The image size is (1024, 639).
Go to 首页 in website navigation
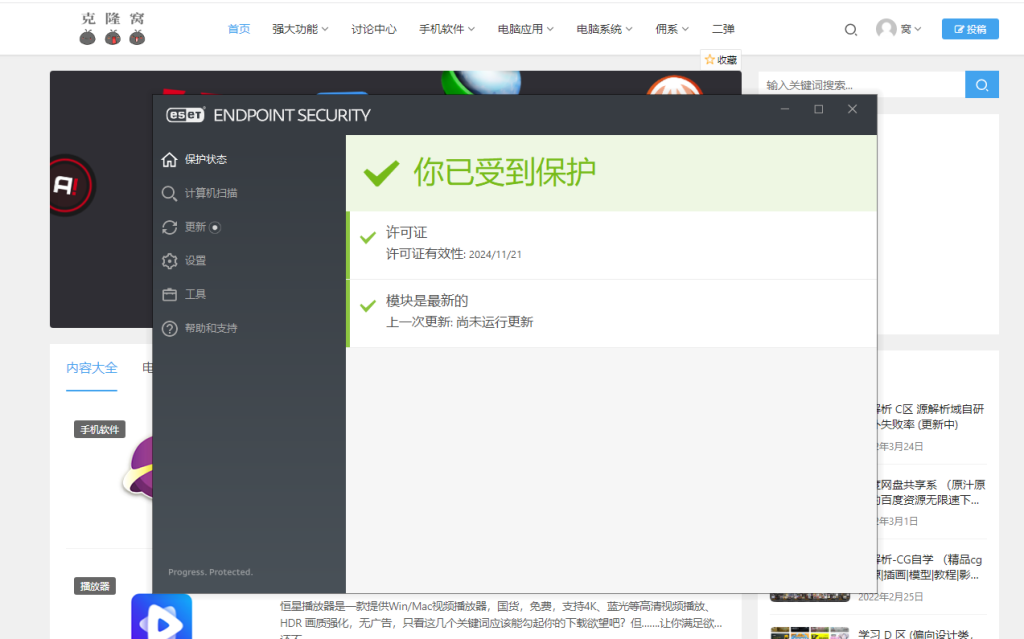[x=239, y=29]
